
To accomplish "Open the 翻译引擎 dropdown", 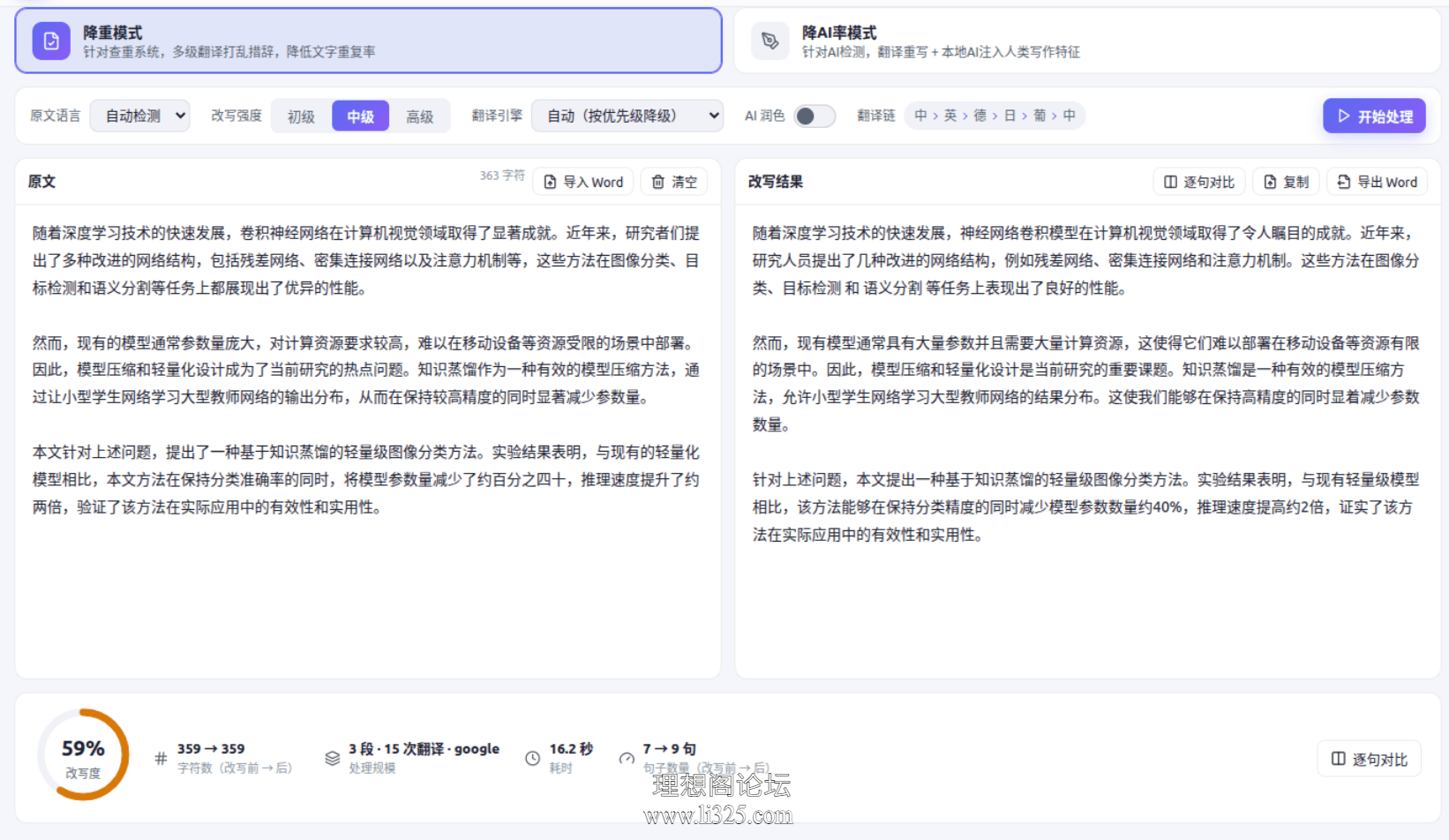I will coord(627,116).
